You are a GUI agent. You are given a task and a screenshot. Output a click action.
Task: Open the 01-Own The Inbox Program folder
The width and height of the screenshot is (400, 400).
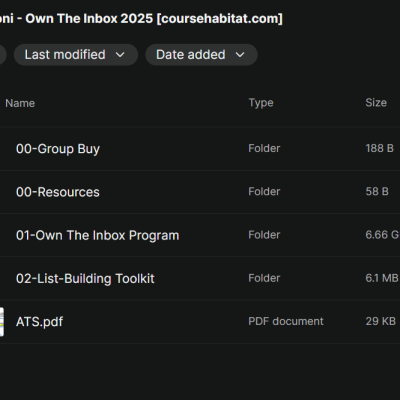pyautogui.click(x=97, y=235)
